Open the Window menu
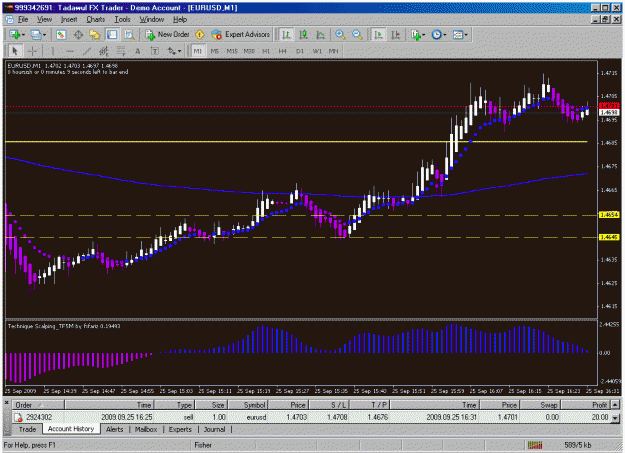 coord(151,19)
